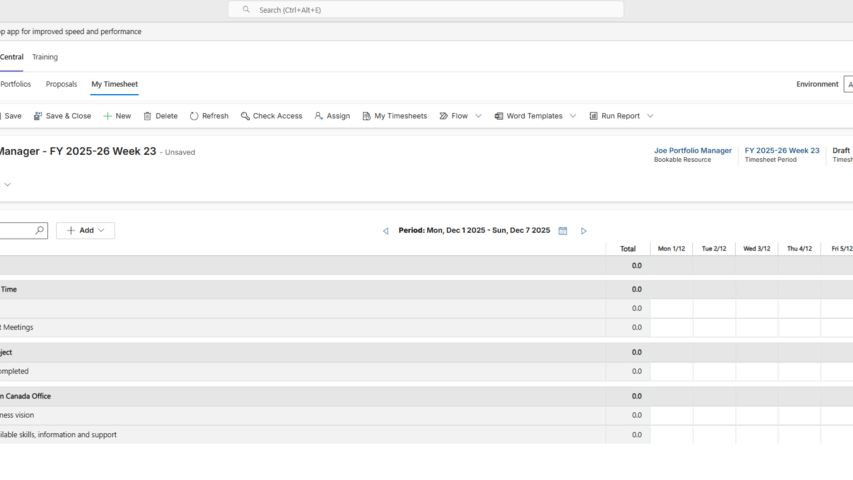Image resolution: width=853 pixels, height=480 pixels.
Task: Click the search magnifier in filter box
Action: click(40, 231)
